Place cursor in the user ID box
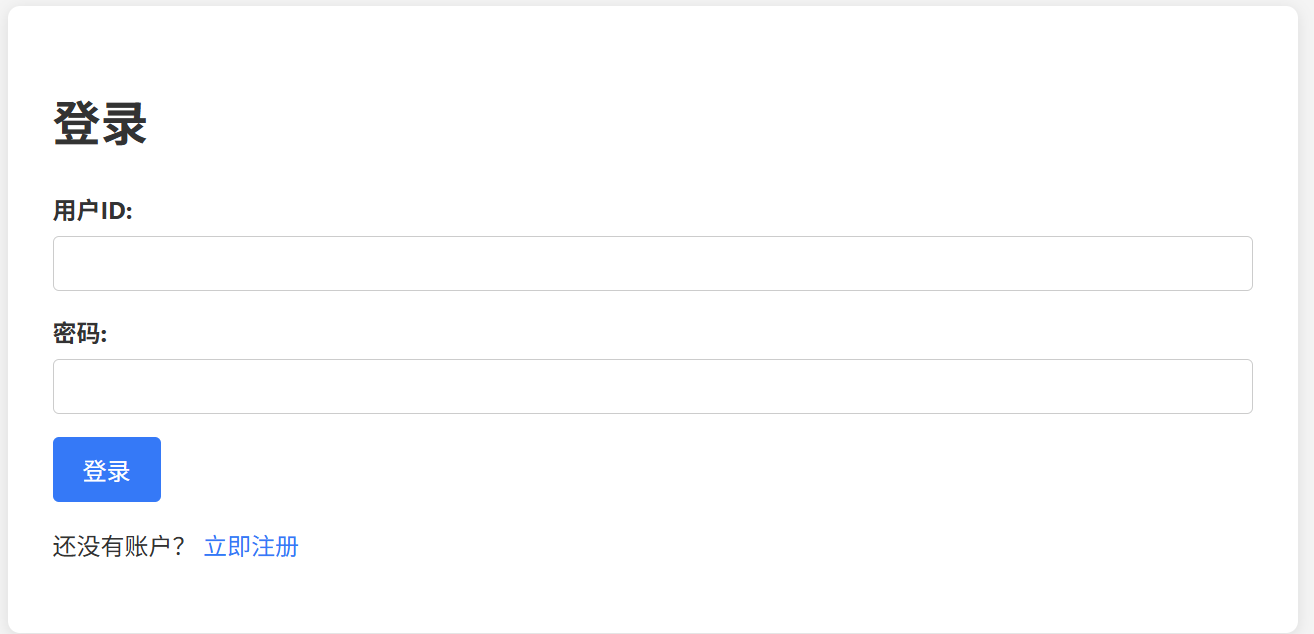Image resolution: width=1314 pixels, height=634 pixels. tap(652, 263)
